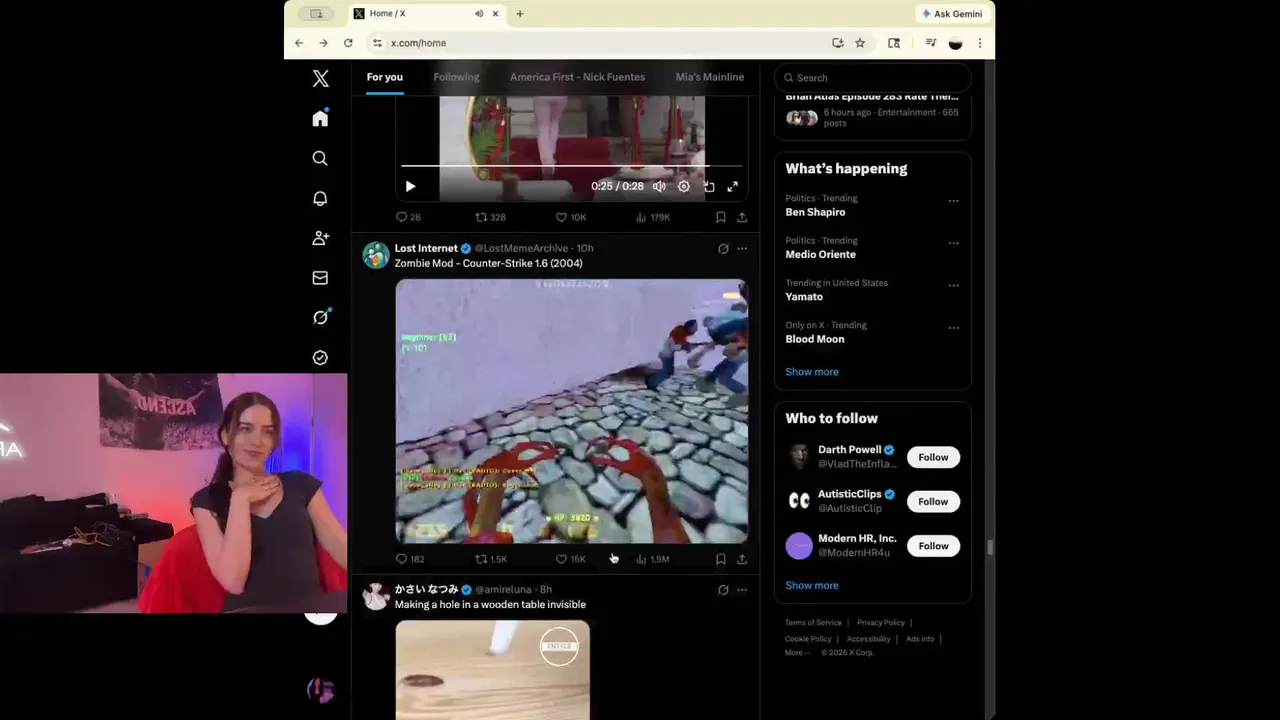This screenshot has height=720, width=1280.
Task: Follow Darth Powell
Action: point(933,457)
